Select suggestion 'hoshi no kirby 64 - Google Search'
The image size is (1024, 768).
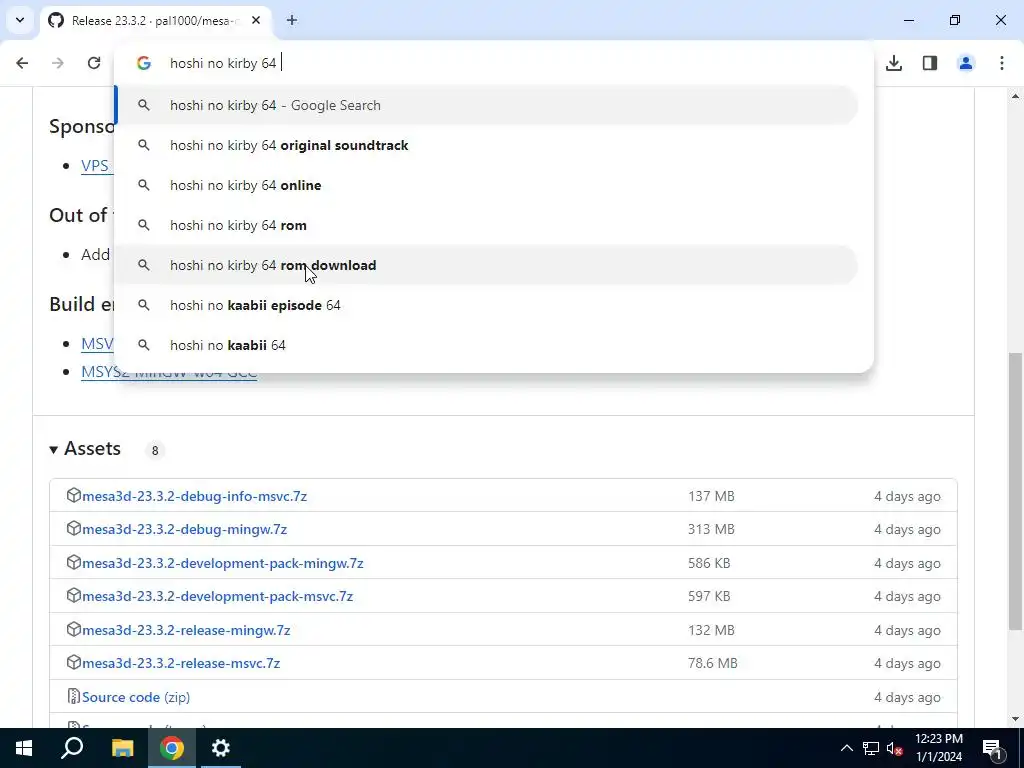487,105
